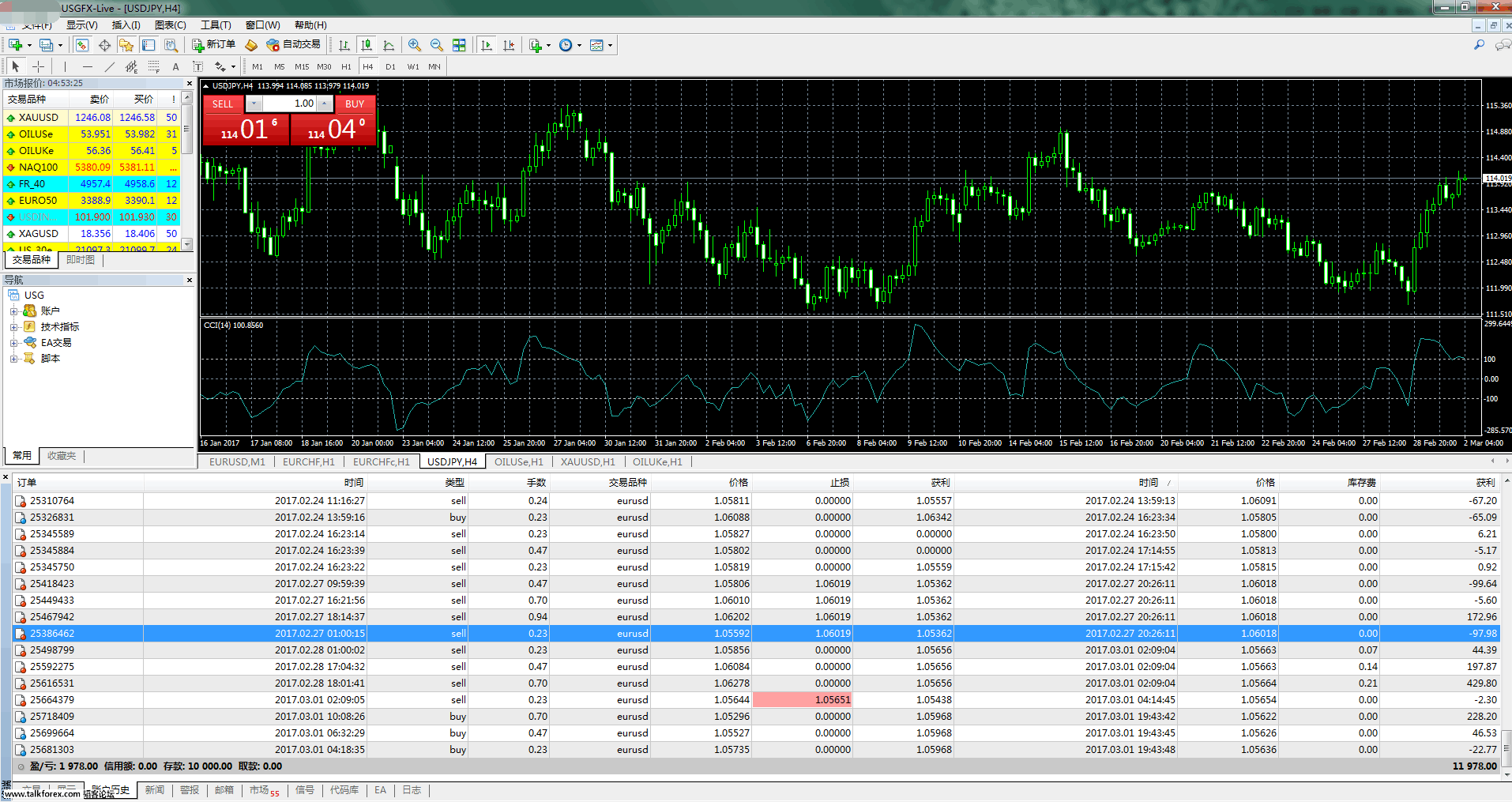Switch chart to Candlesticks type
The image size is (1512, 802).
click(366, 45)
